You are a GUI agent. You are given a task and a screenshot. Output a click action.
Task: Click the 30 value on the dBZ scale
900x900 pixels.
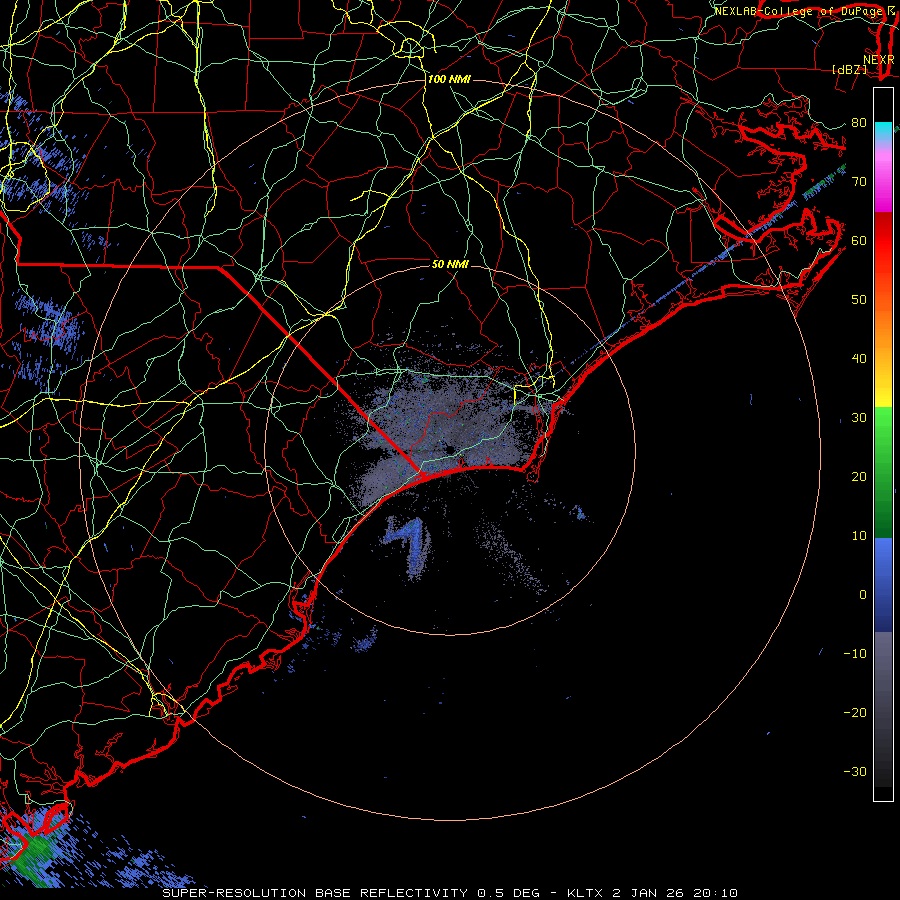pos(859,417)
